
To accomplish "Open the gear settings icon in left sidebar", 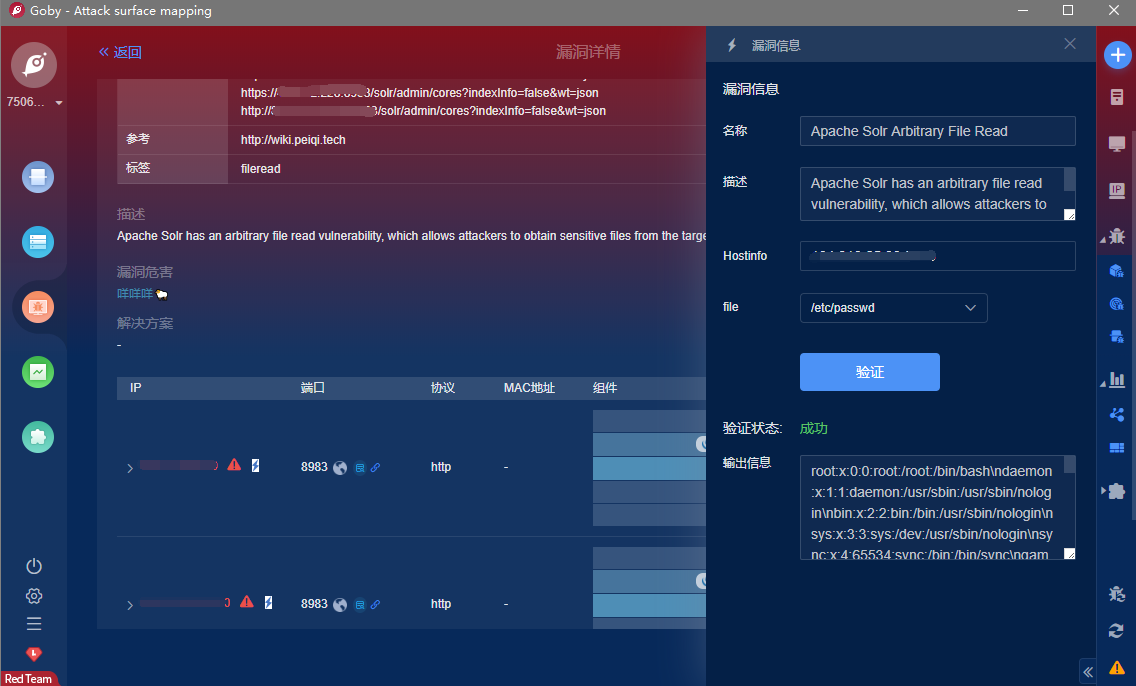I will pos(34,596).
